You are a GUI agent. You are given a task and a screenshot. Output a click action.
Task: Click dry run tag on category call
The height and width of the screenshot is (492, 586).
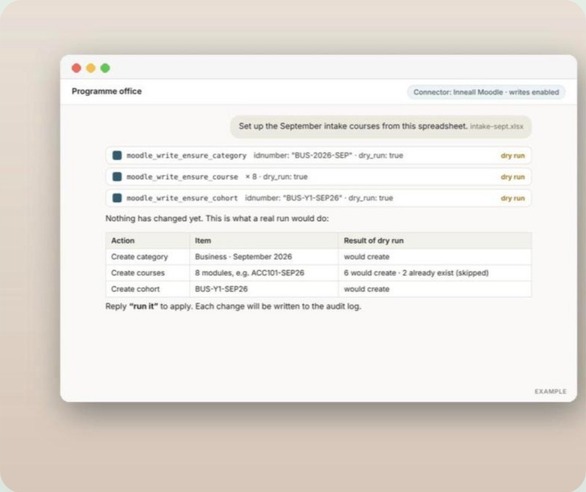[513, 156]
